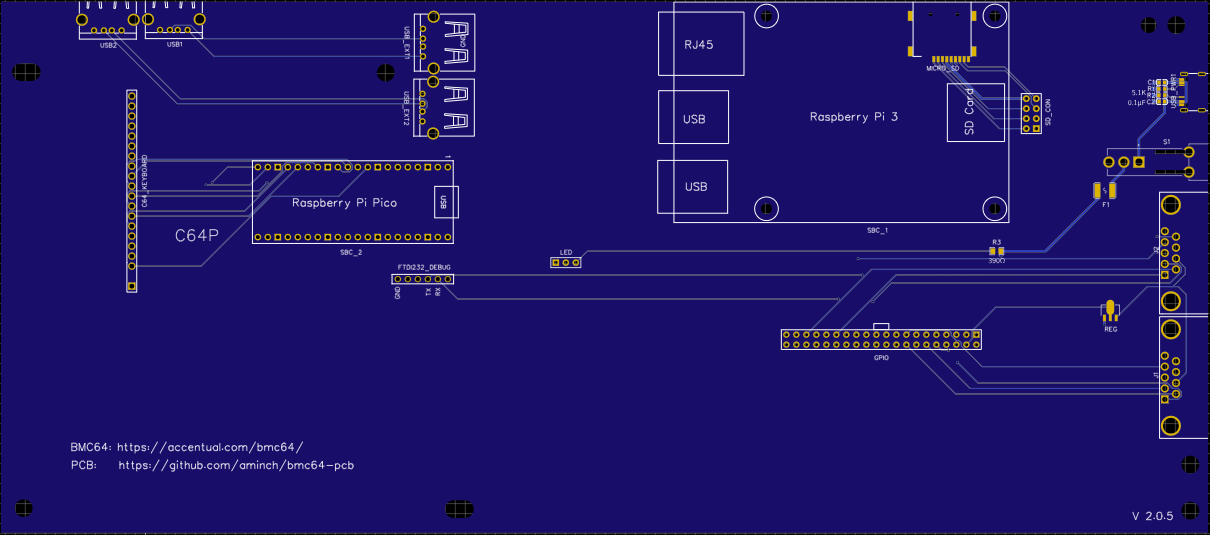
Task: Select the SD_CON eight-pin header
Action: pyautogui.click(x=1030, y=113)
